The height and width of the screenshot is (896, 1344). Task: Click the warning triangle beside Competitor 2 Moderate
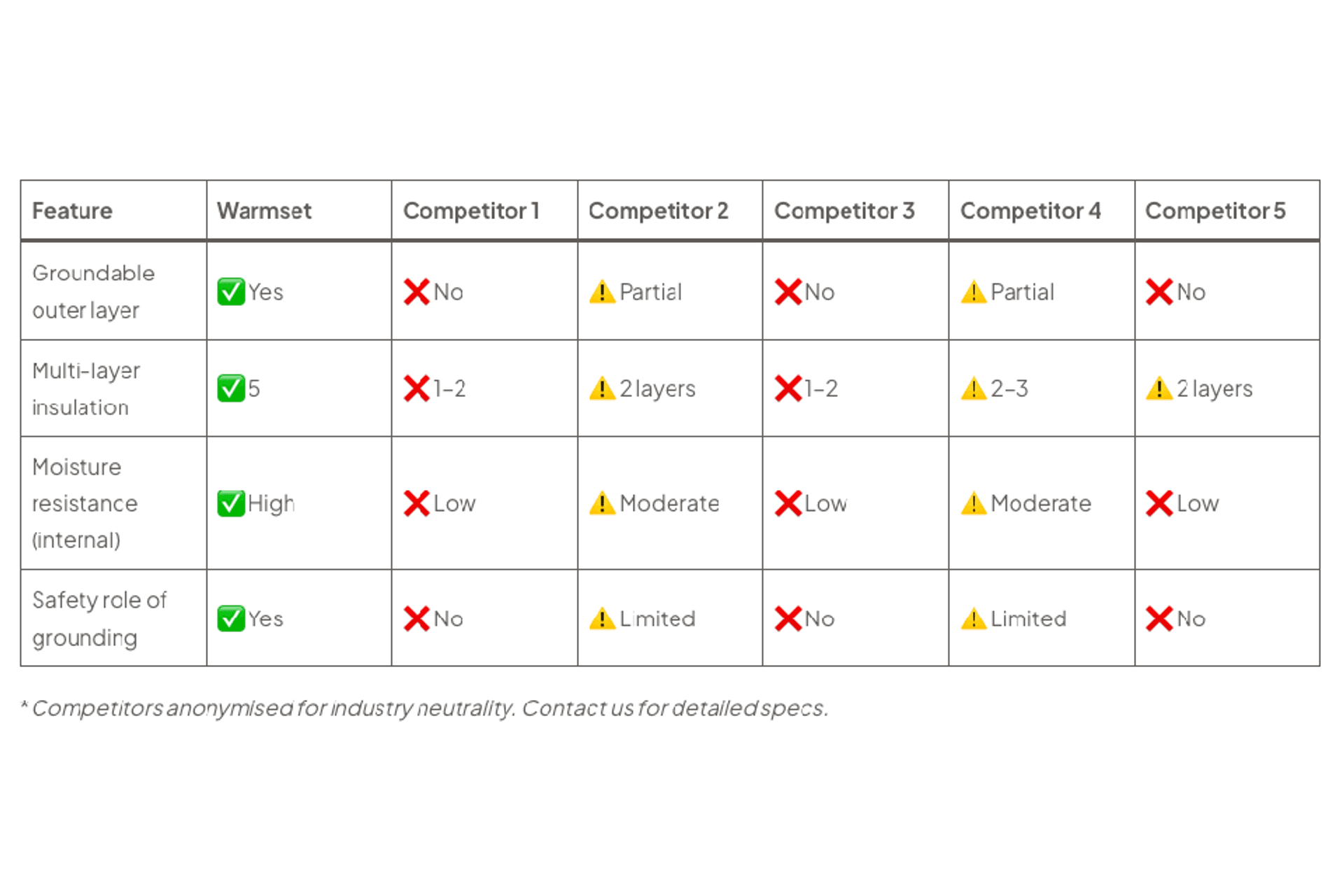point(602,503)
